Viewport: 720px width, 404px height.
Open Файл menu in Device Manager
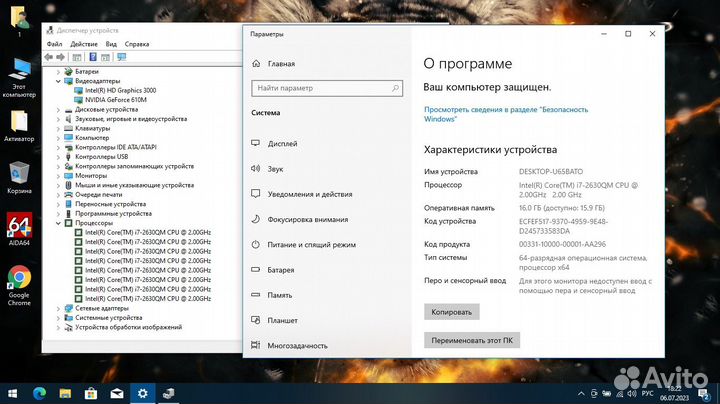(x=54, y=44)
